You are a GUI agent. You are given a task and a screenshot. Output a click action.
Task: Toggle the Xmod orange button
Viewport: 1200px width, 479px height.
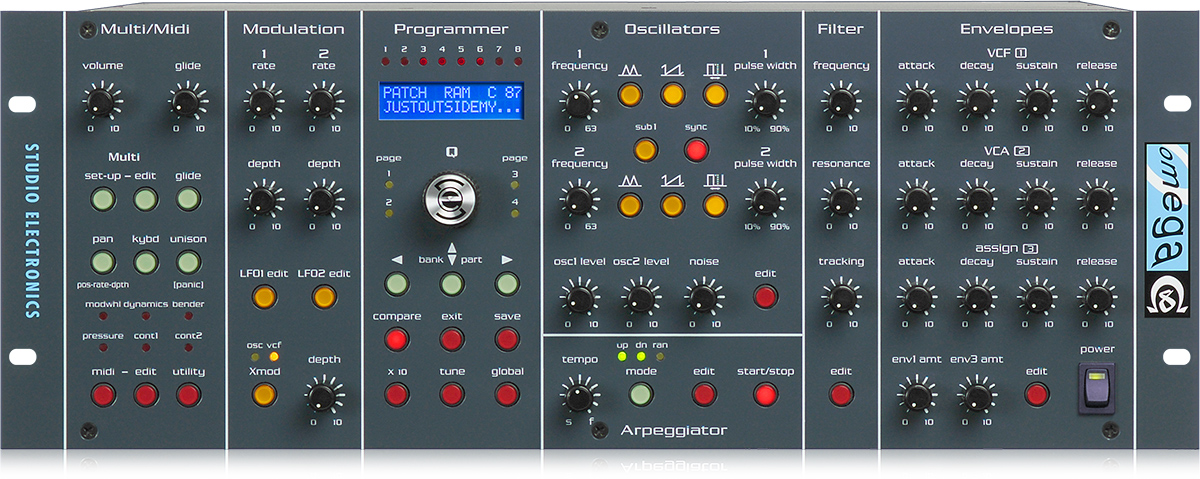[x=265, y=394]
